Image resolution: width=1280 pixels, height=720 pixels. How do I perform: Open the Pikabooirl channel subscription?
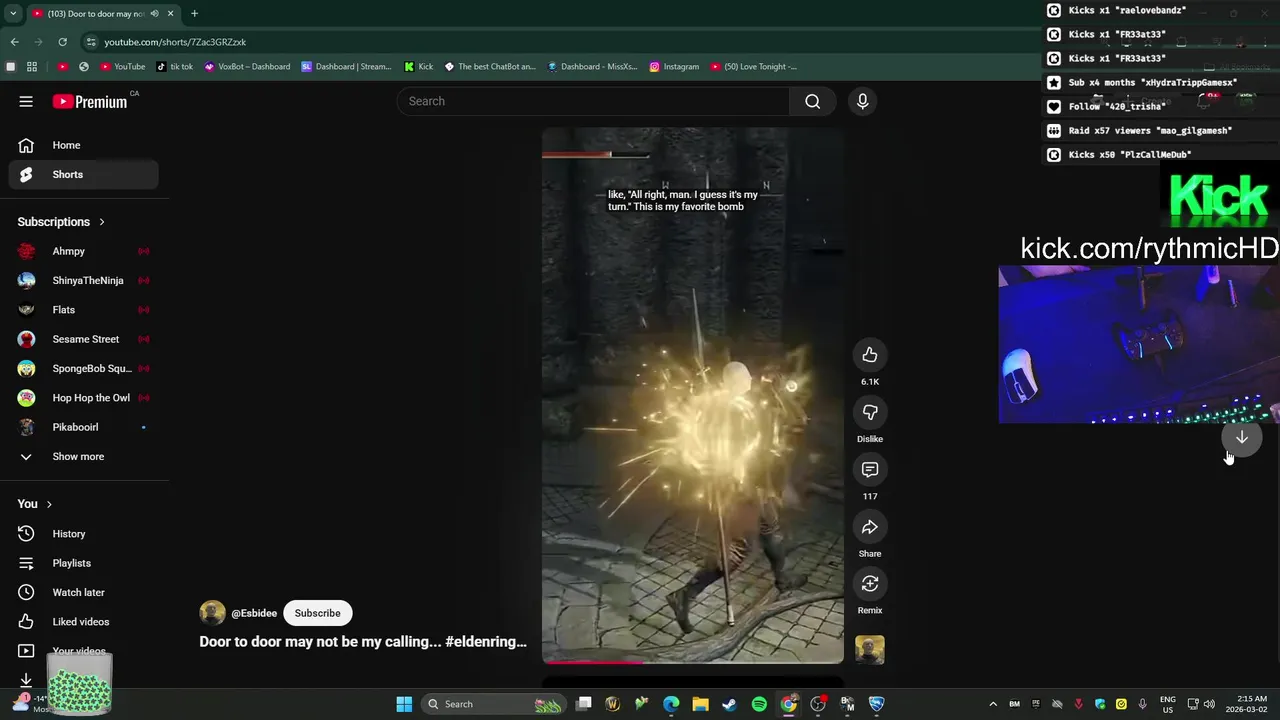(x=84, y=427)
